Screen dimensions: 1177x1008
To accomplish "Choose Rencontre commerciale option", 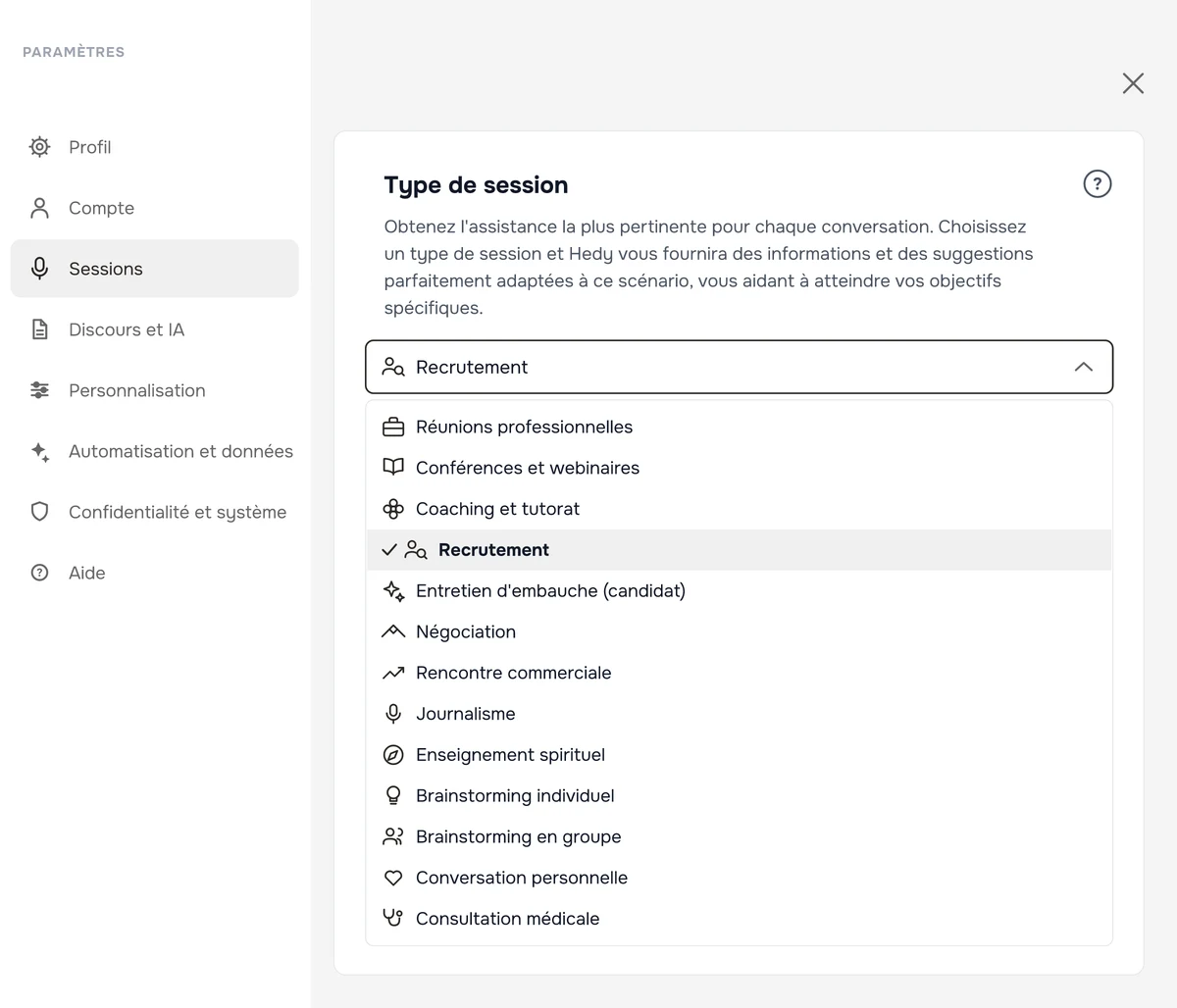I will tap(740, 673).
